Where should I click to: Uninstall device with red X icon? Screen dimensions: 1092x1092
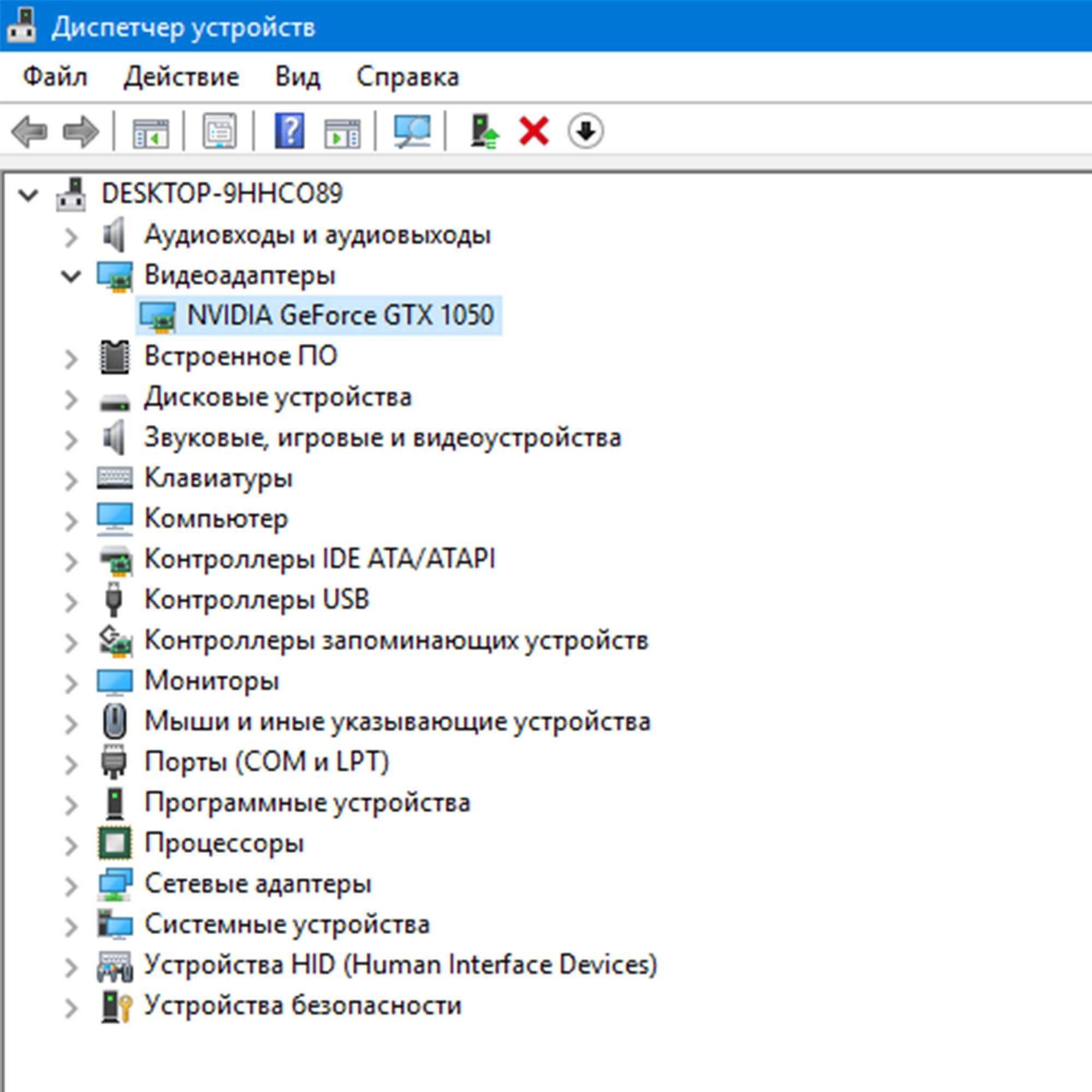533,131
